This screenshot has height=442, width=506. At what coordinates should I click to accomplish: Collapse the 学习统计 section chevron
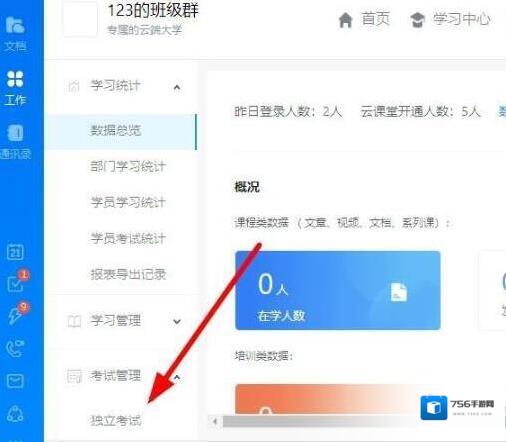pyautogui.click(x=177, y=87)
